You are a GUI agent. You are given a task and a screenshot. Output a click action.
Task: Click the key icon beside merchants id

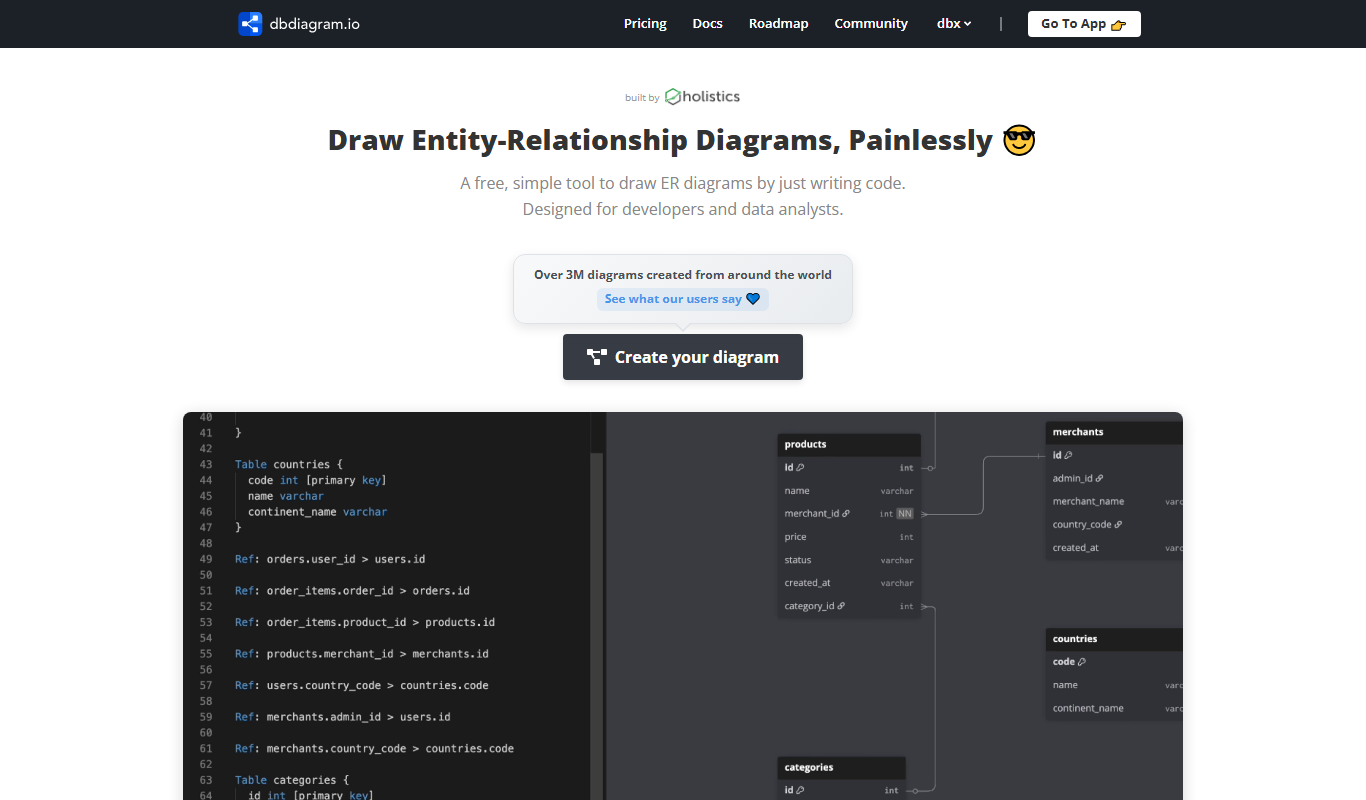(1068, 455)
